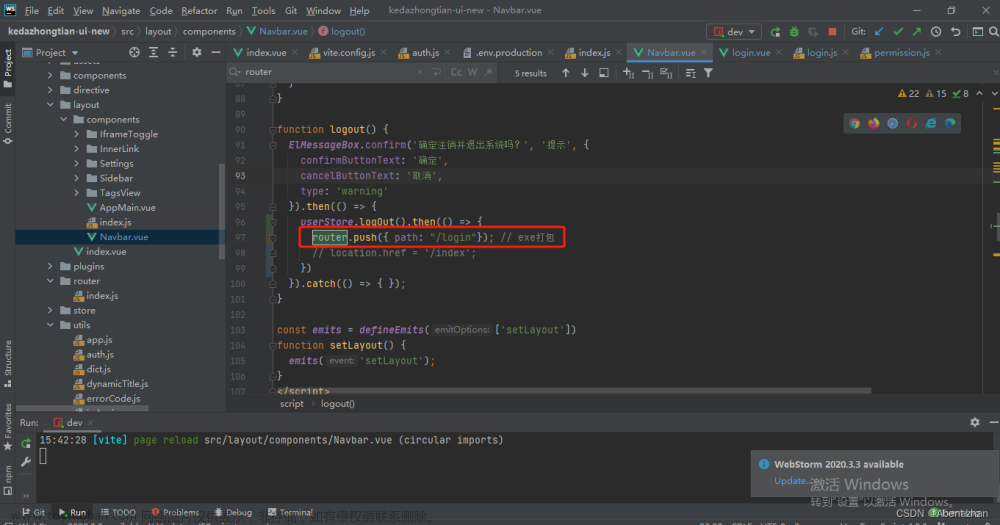Toggle regex search option
The image size is (1000, 525).
488,72
